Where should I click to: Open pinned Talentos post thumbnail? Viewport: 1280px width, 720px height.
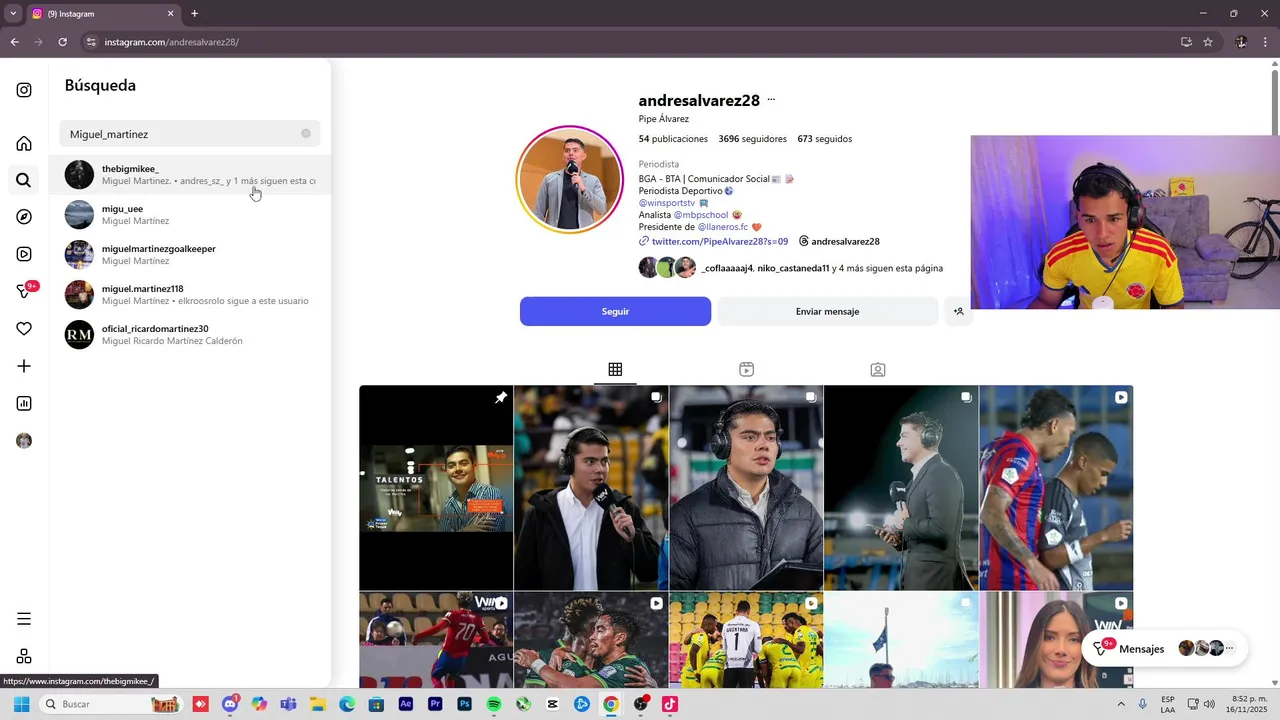click(436, 488)
